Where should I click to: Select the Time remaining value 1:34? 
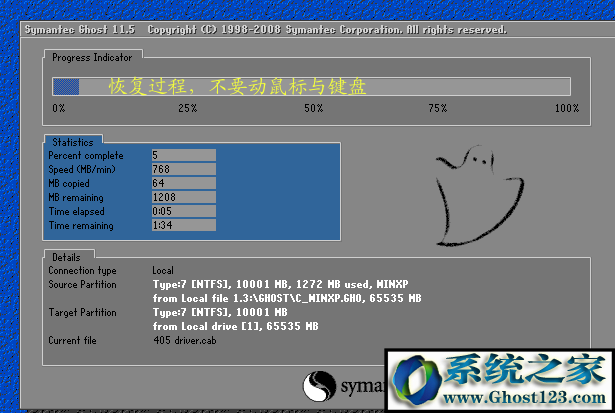pyautogui.click(x=184, y=225)
